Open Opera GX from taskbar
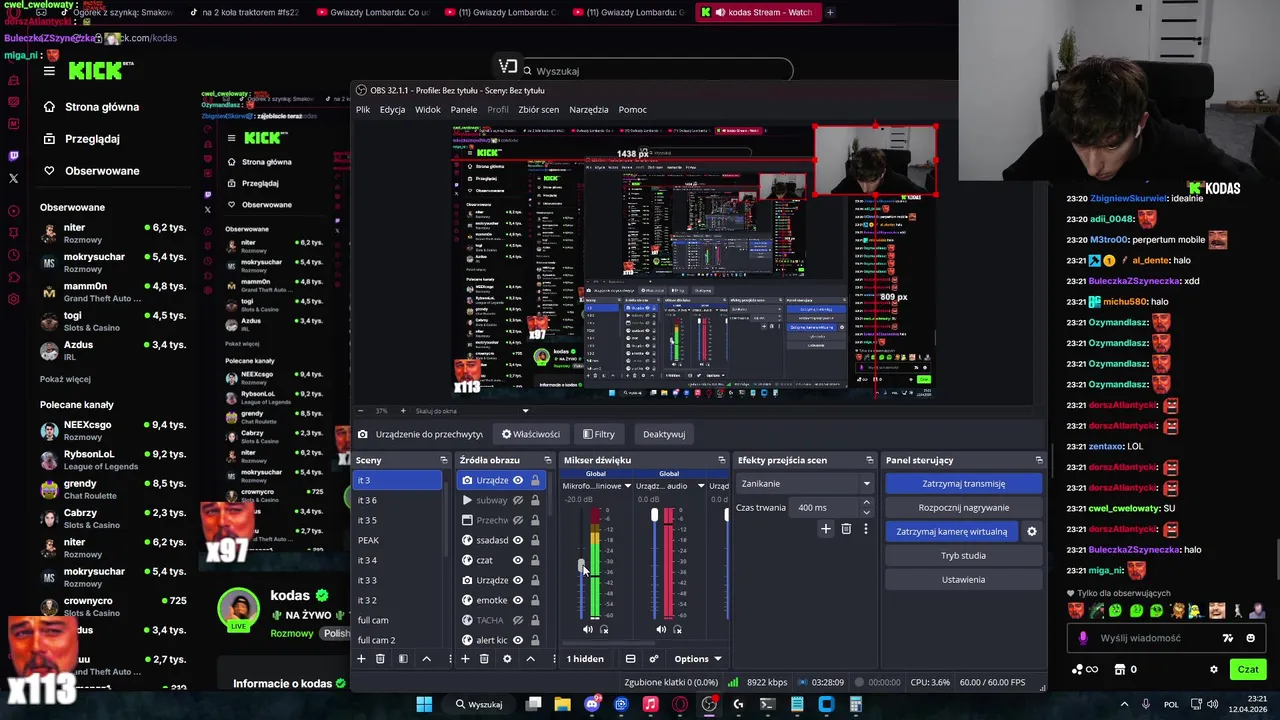This screenshot has height=720, width=1280. (x=680, y=704)
